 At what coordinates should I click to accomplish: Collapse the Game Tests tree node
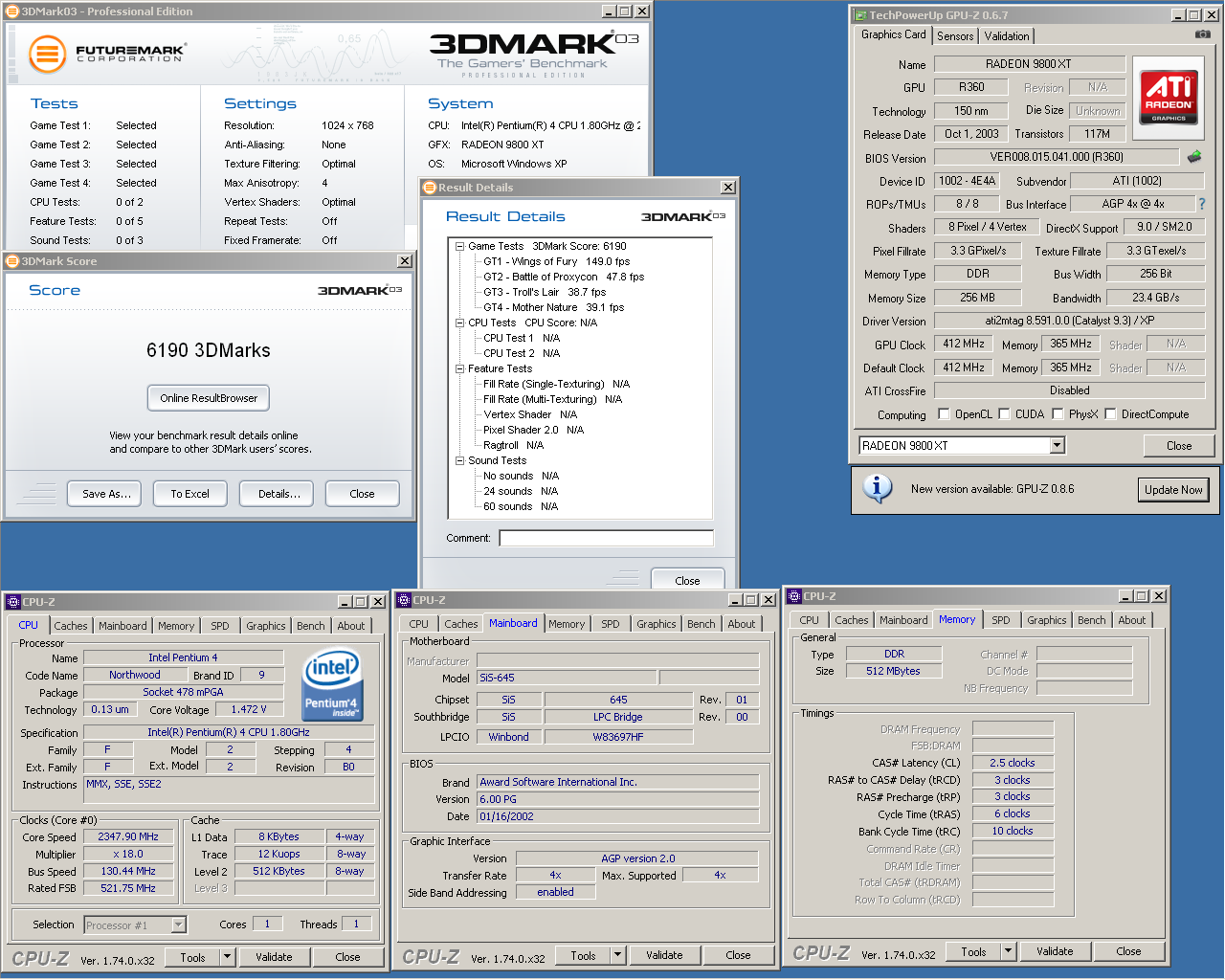[x=459, y=246]
